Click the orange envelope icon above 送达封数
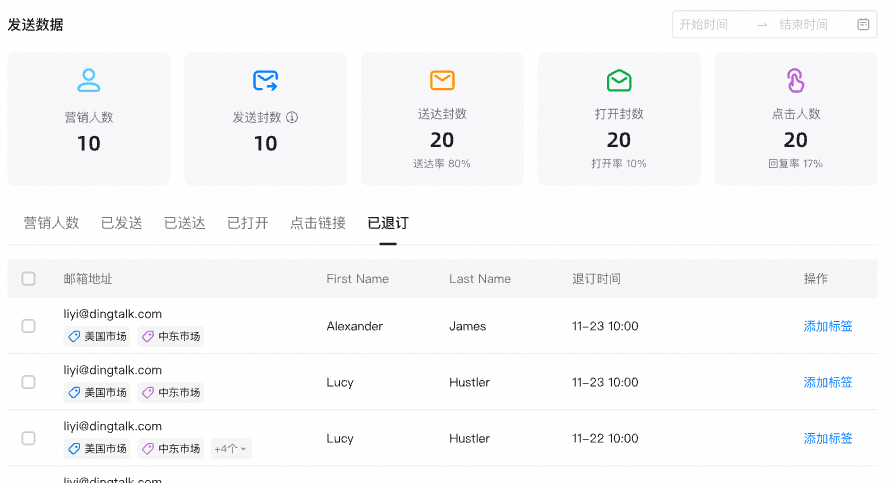 [442, 80]
